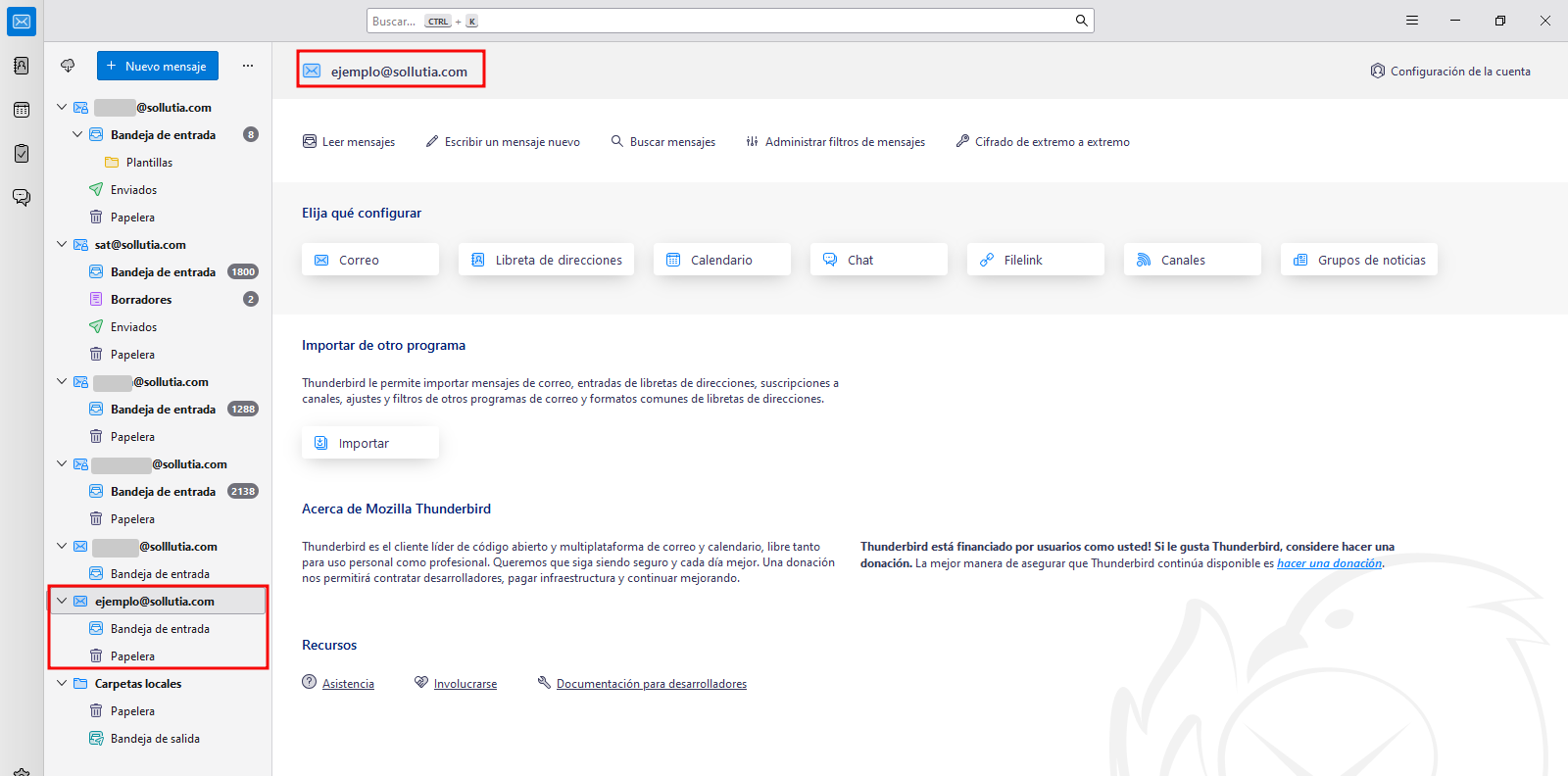The width and height of the screenshot is (1568, 776).
Task: Open the Thunderbird hamburger app menu
Action: [x=1412, y=21]
